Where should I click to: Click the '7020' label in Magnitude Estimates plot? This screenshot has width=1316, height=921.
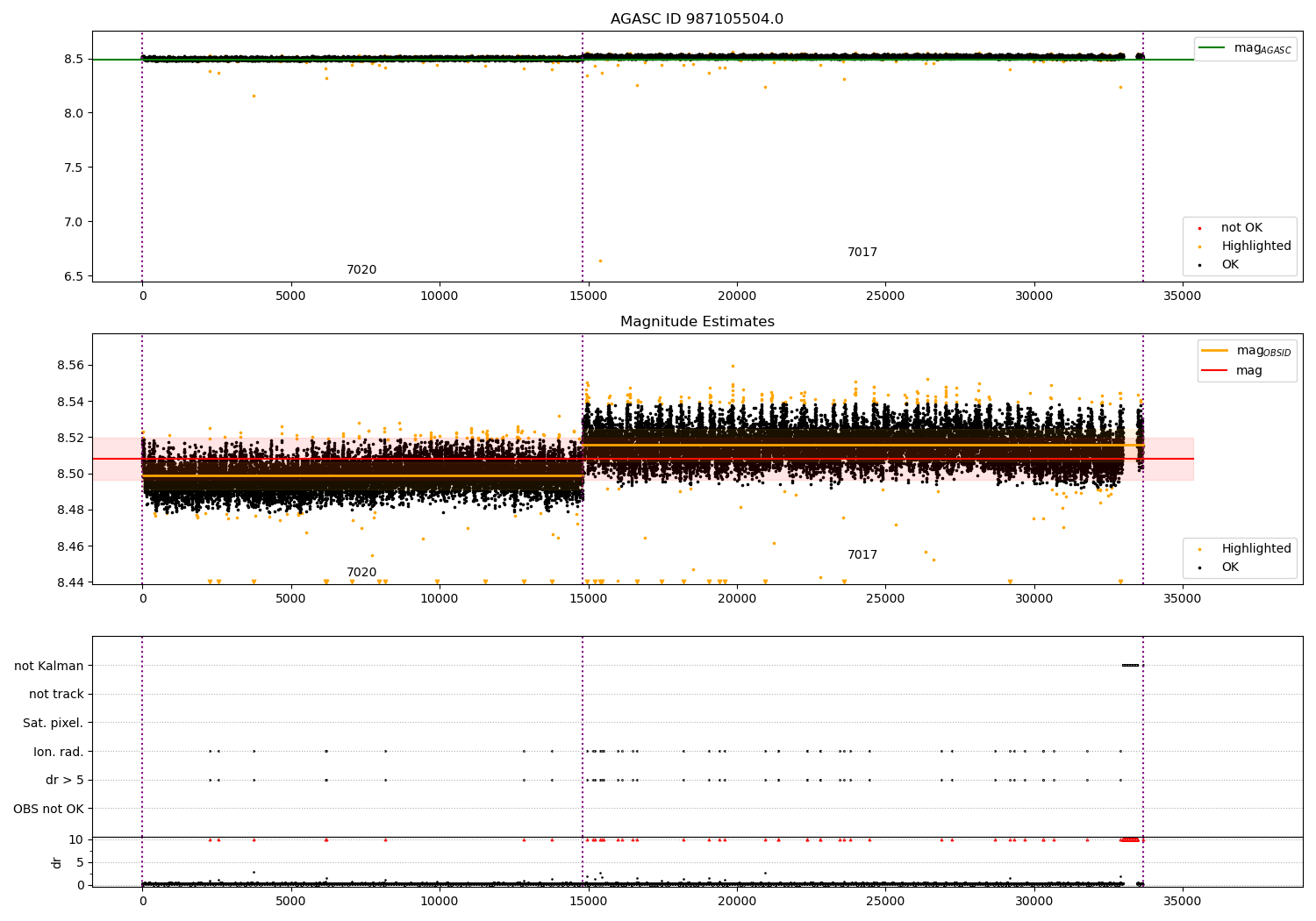pos(361,573)
